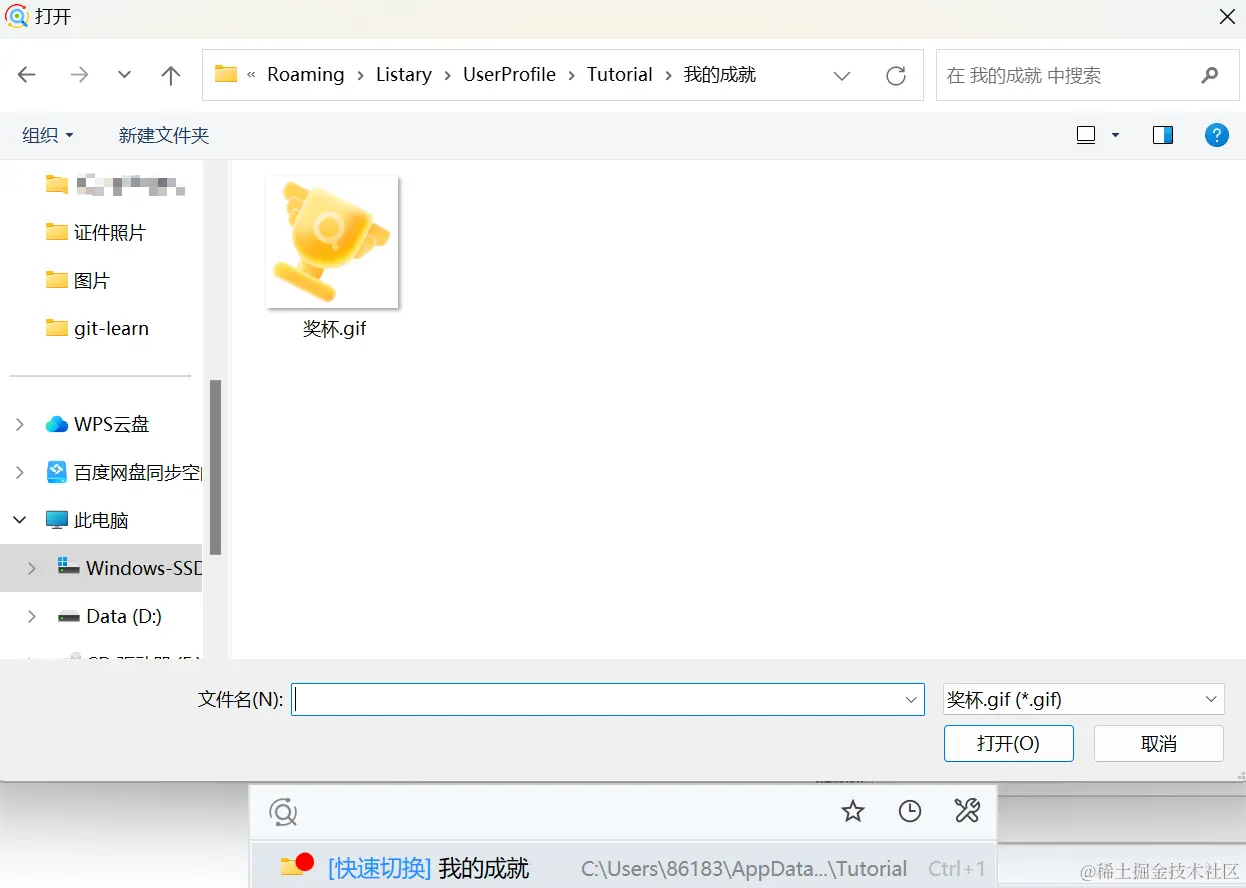Click the search box for 我的成就
The height and width of the screenshot is (888, 1246).
point(1087,75)
